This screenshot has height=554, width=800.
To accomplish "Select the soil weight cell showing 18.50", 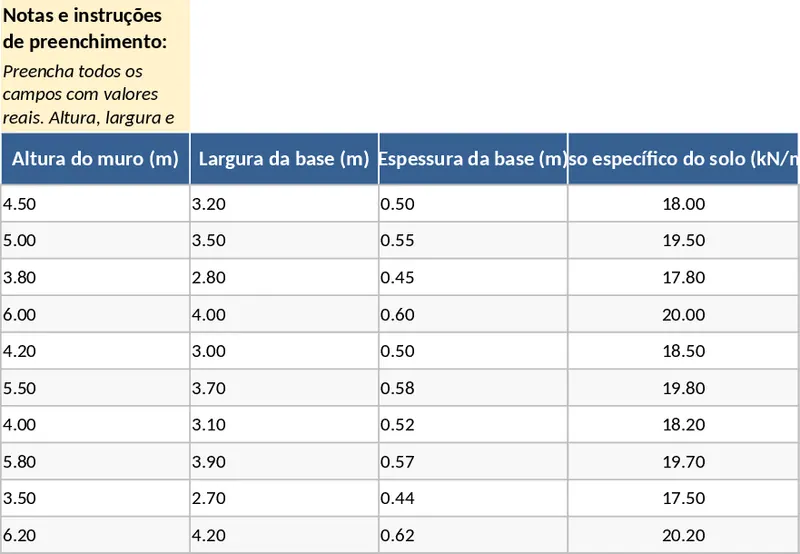I will (684, 351).
